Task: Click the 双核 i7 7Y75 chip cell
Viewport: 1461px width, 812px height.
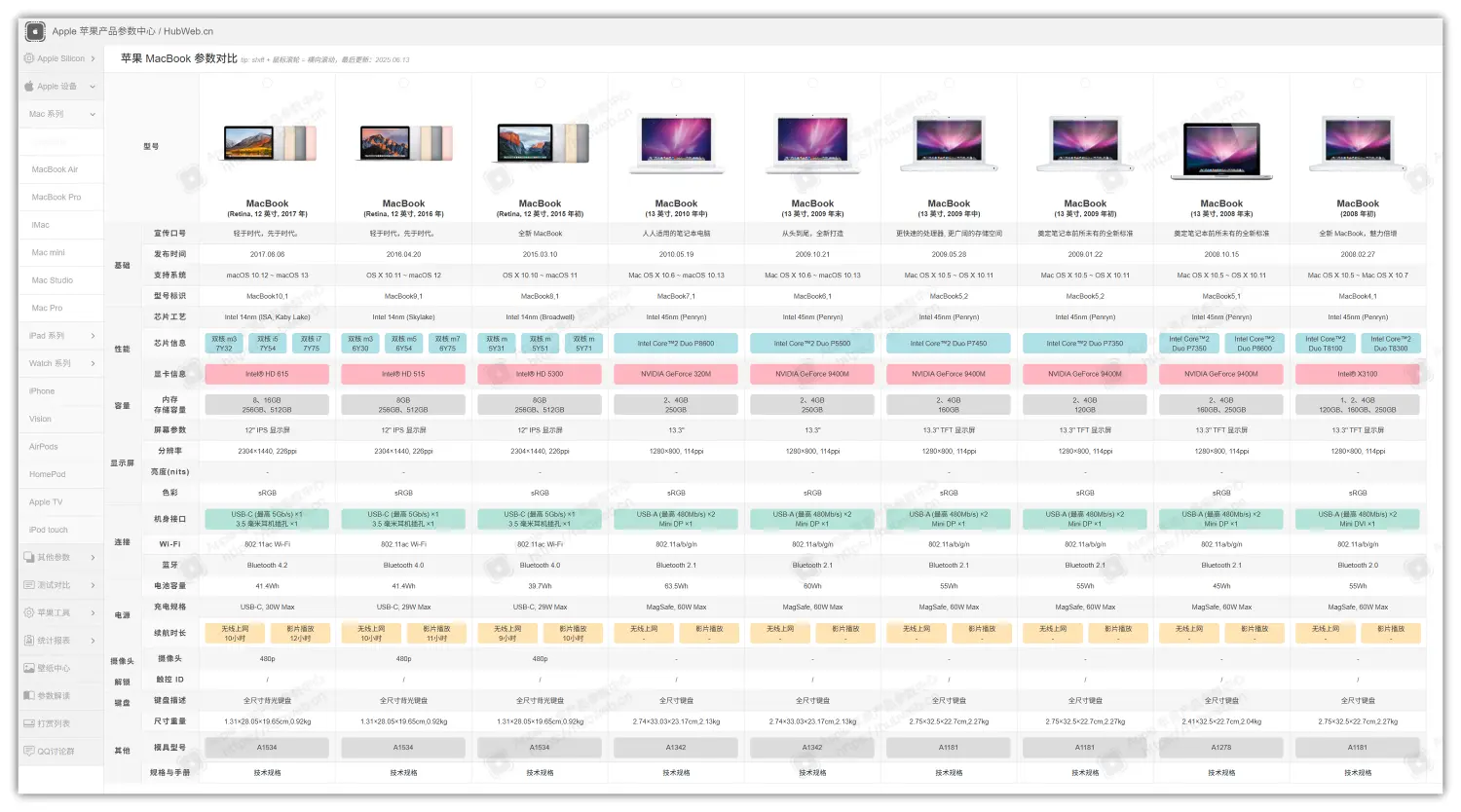Action: point(311,344)
